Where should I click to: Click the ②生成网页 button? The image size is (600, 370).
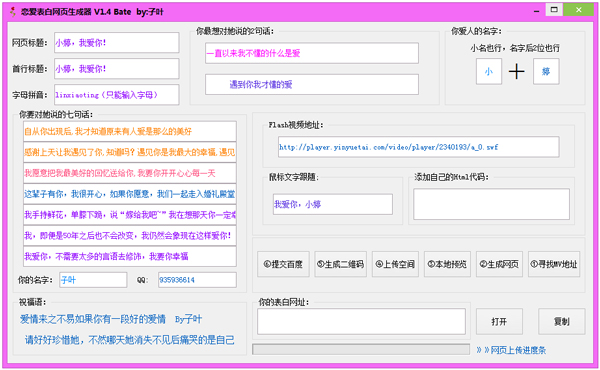point(499,264)
